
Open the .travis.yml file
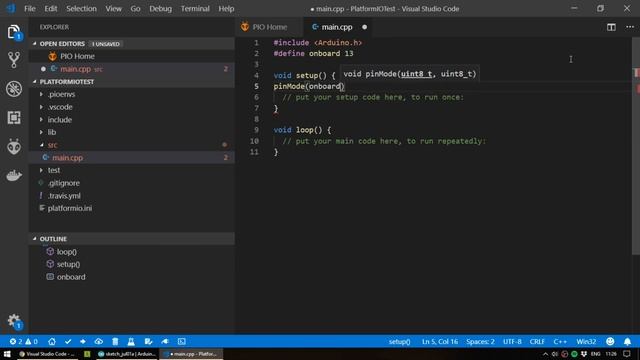tap(131, 196)
